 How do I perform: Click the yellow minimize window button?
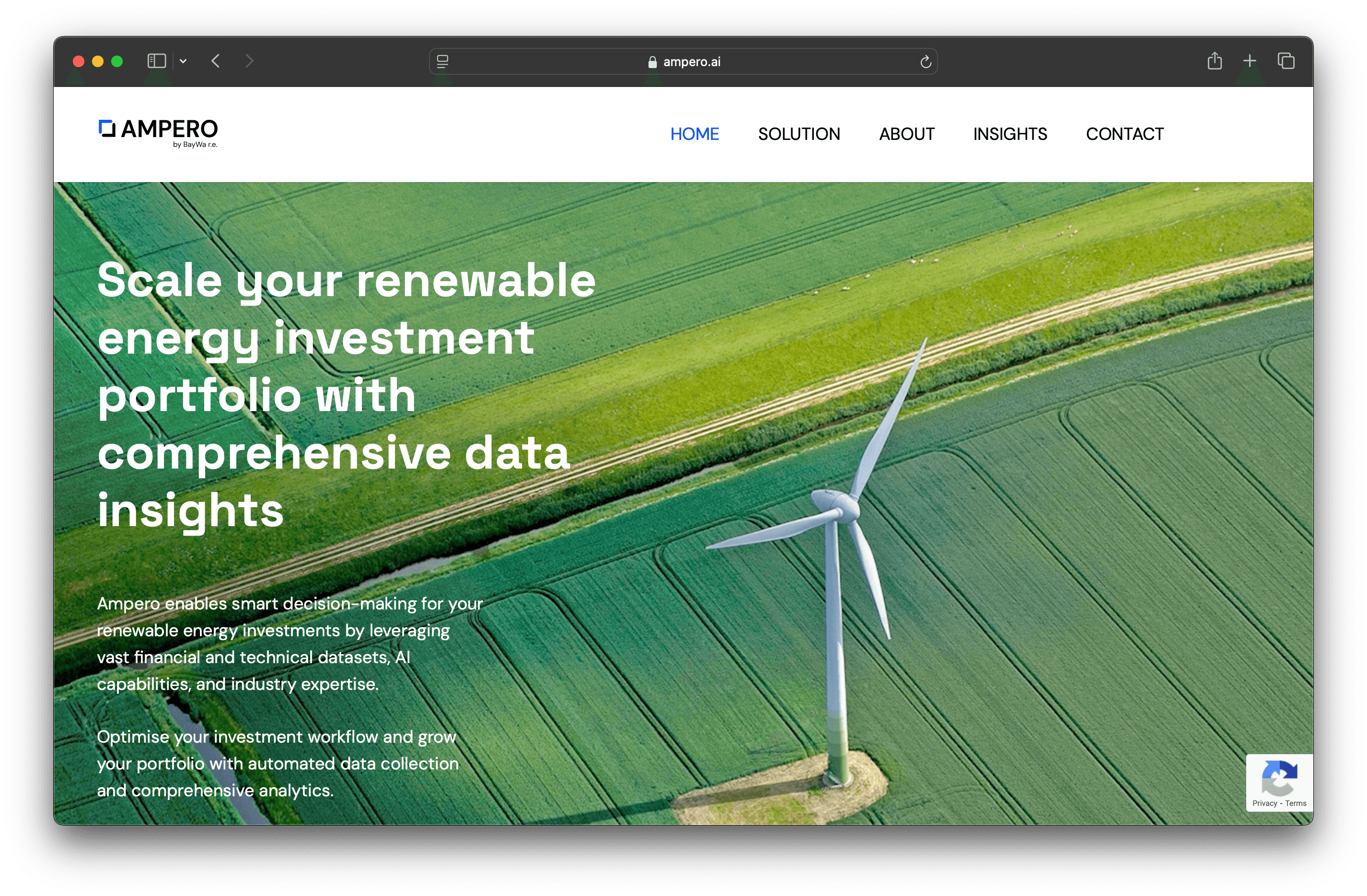(98, 61)
